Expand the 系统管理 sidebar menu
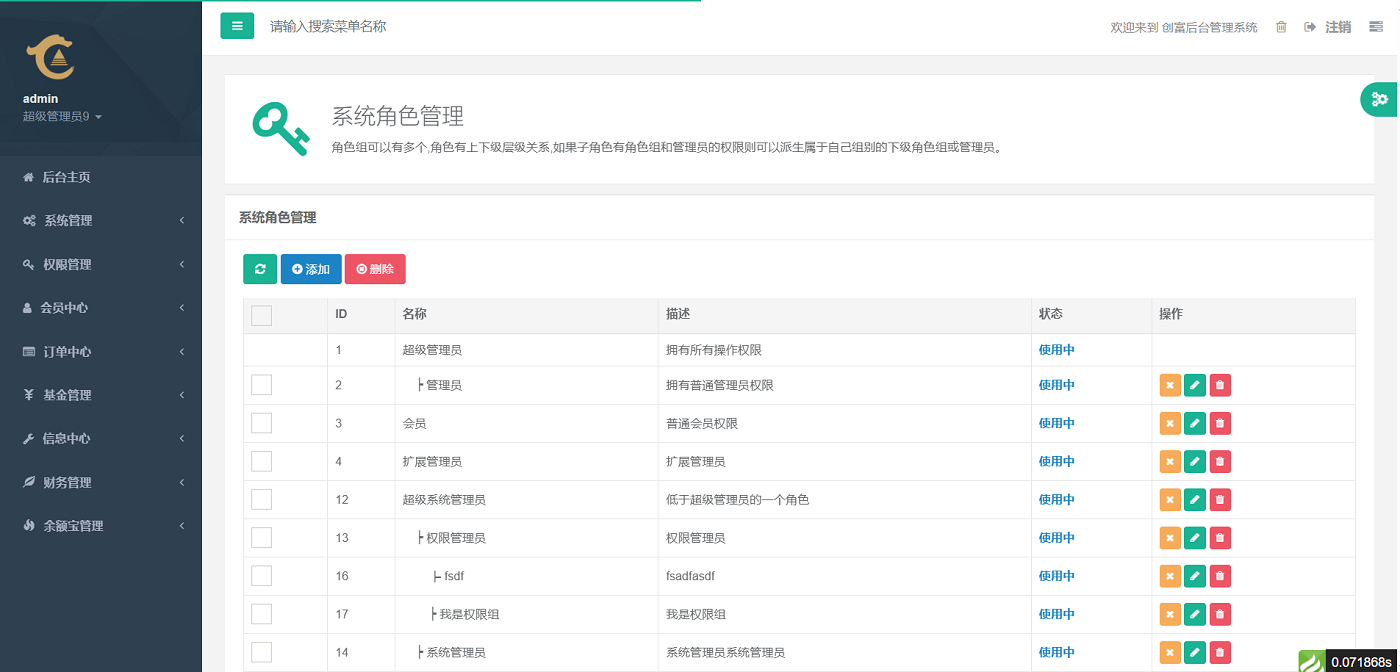This screenshot has height=672, width=1400. coord(101,221)
